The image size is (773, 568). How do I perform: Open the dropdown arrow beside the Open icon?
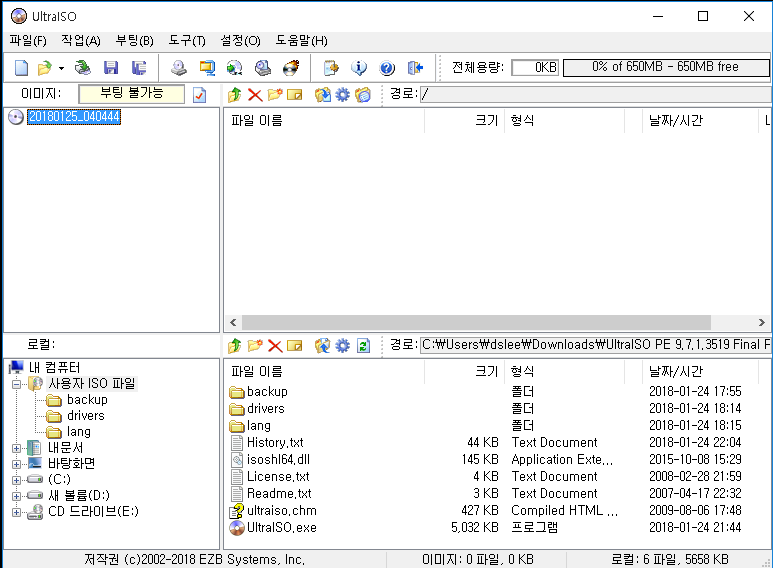[61, 68]
